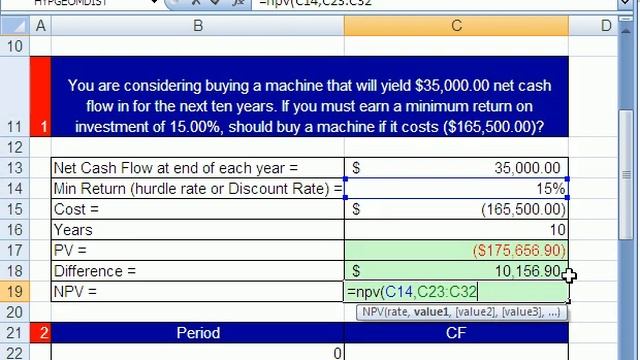Click the 'CF' header cell

tap(456, 333)
